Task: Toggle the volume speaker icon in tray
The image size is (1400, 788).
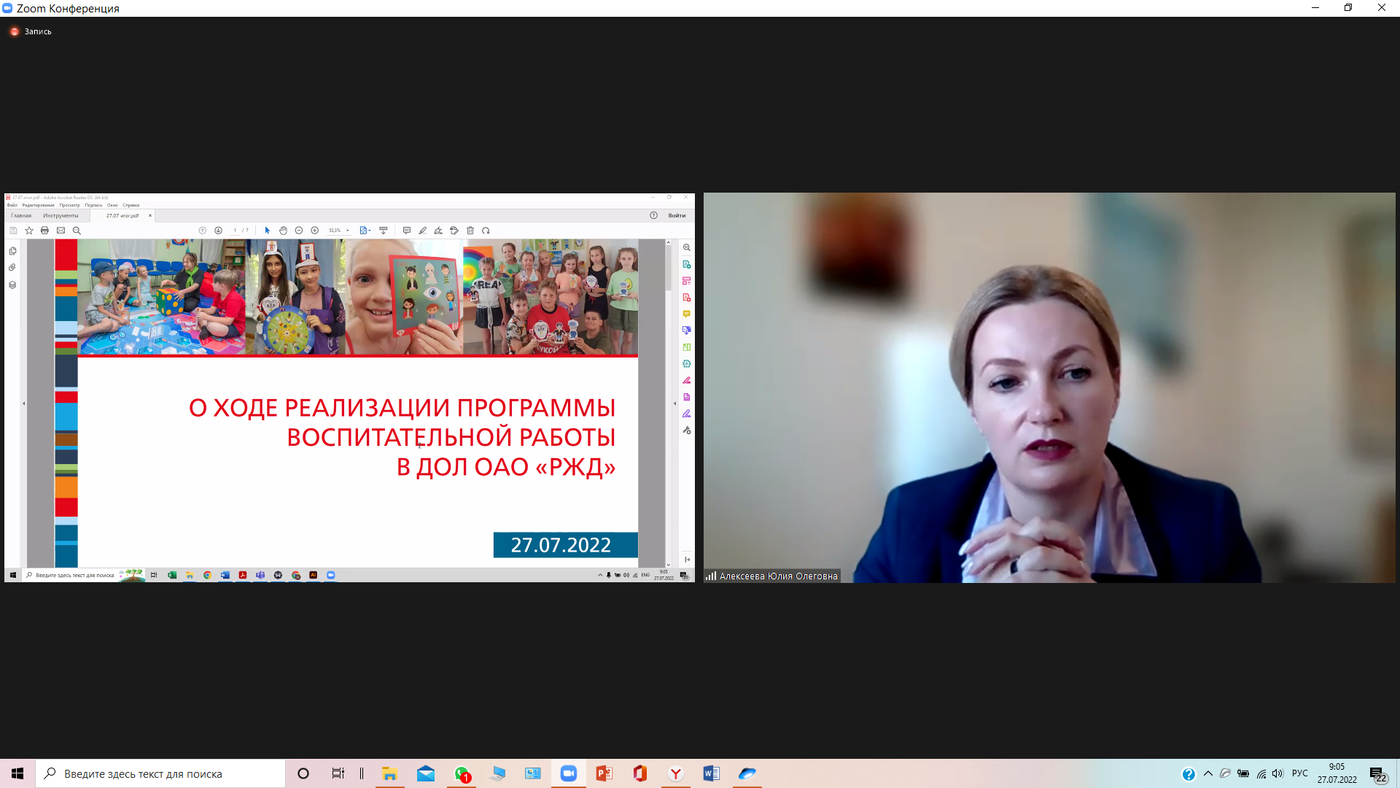Action: (1277, 774)
